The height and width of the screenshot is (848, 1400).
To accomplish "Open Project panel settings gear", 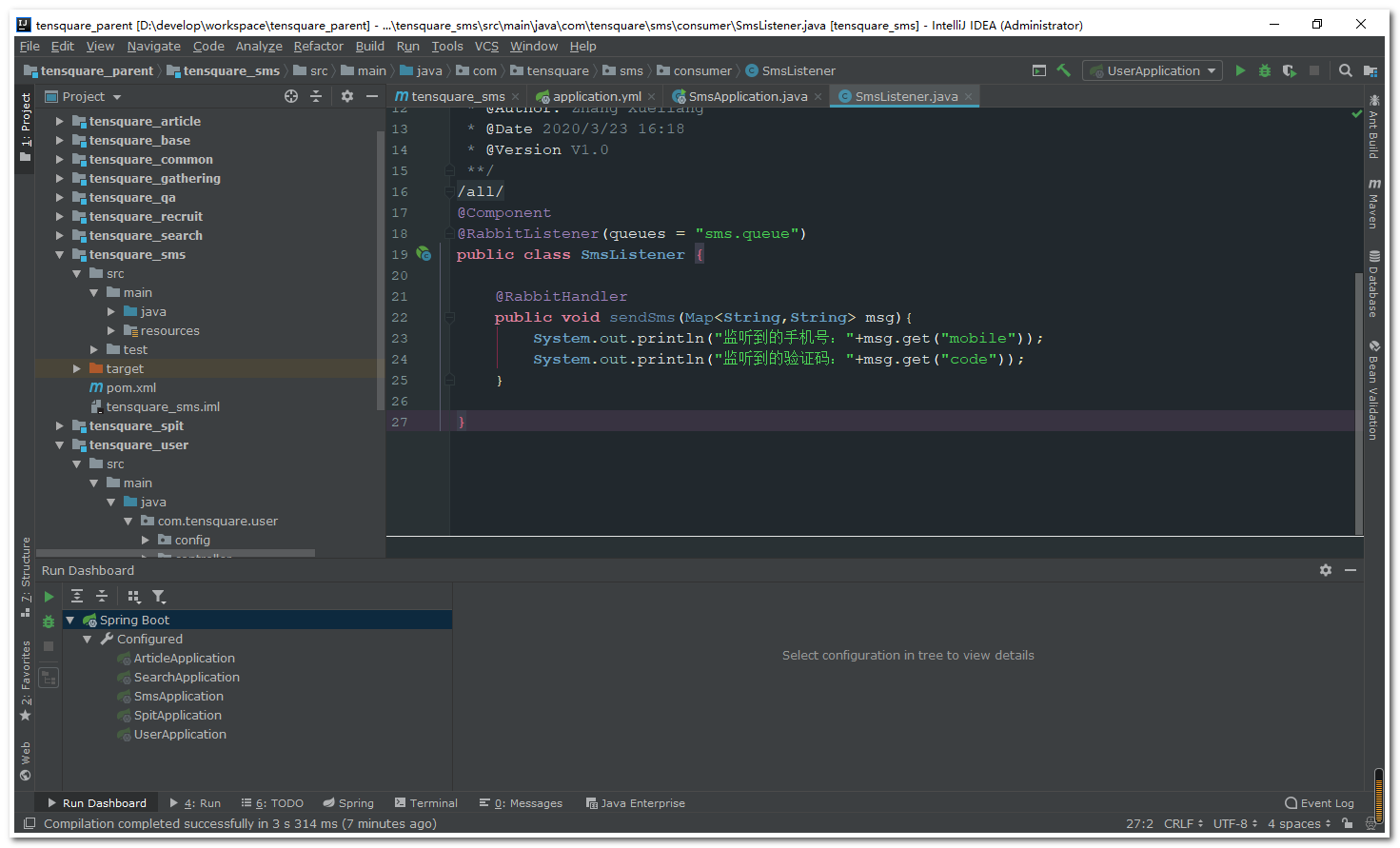I will tap(347, 96).
